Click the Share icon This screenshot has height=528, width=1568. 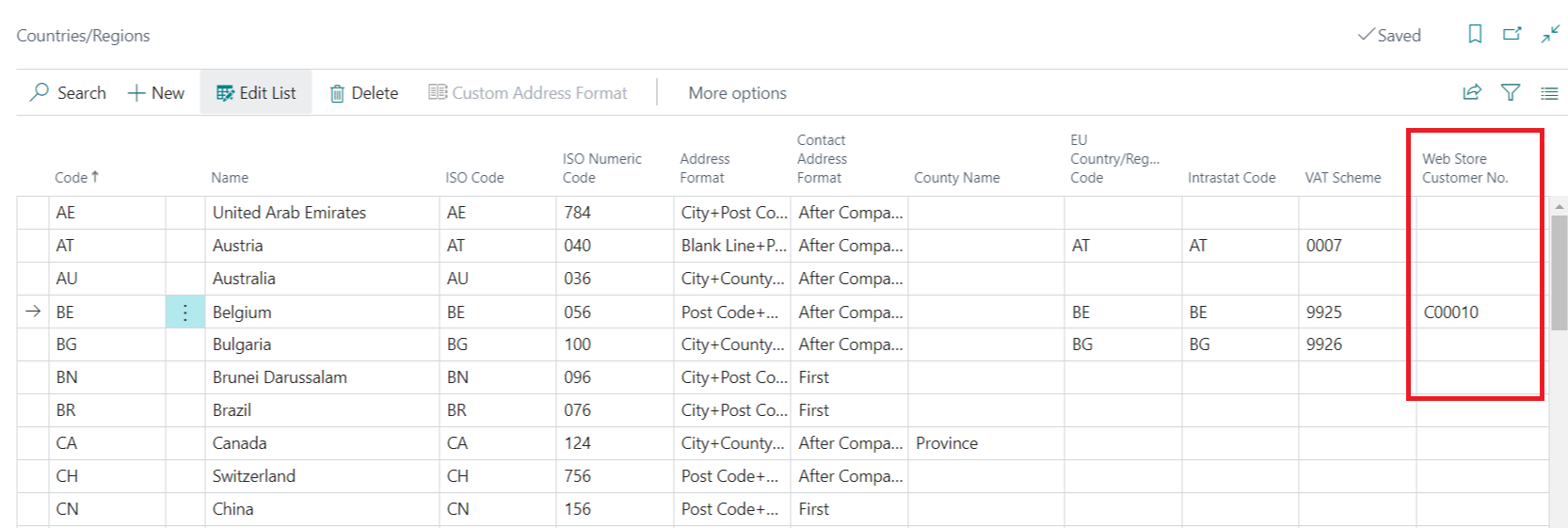1472,92
